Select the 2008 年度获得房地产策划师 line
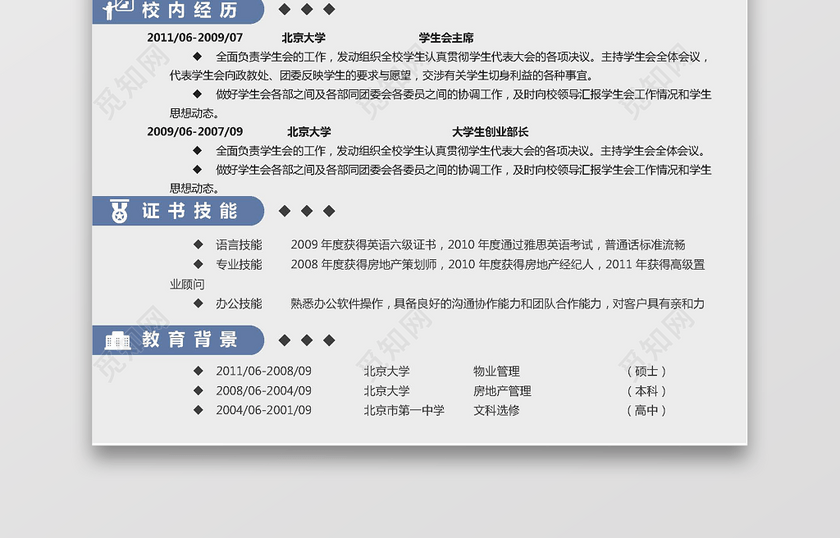Viewport: 840px width, 538px height. click(x=498, y=264)
